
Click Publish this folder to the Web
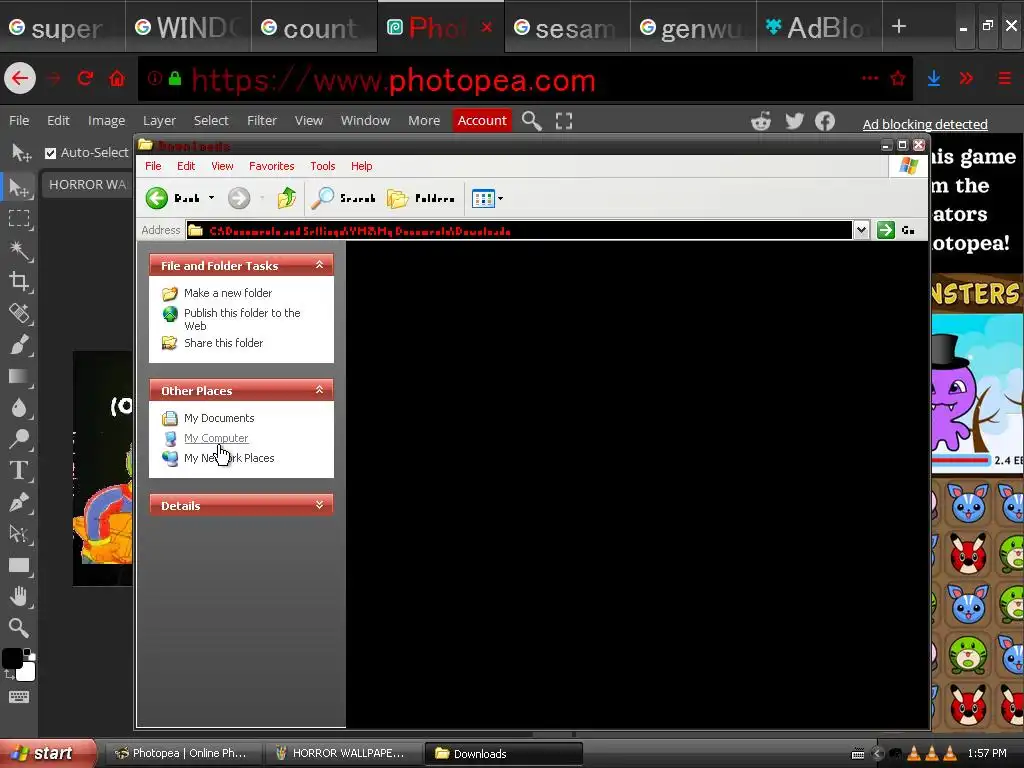[242, 319]
